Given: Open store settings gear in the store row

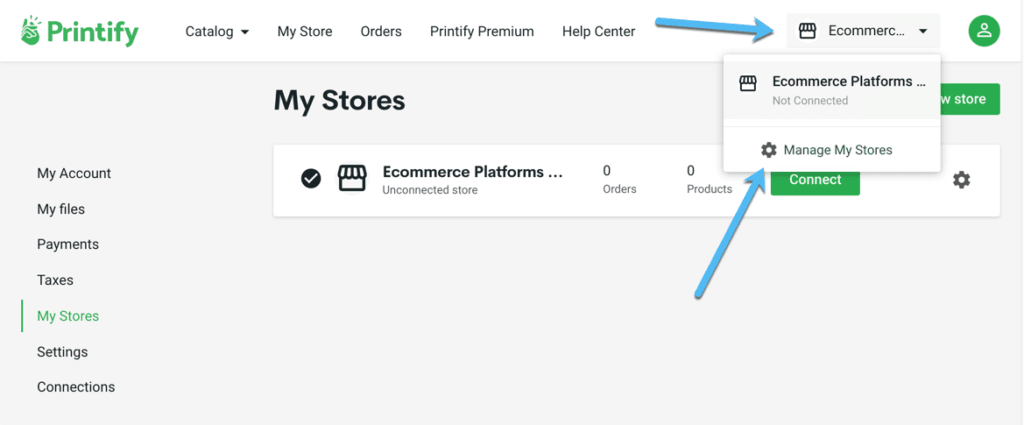Looking at the screenshot, I should click(961, 180).
